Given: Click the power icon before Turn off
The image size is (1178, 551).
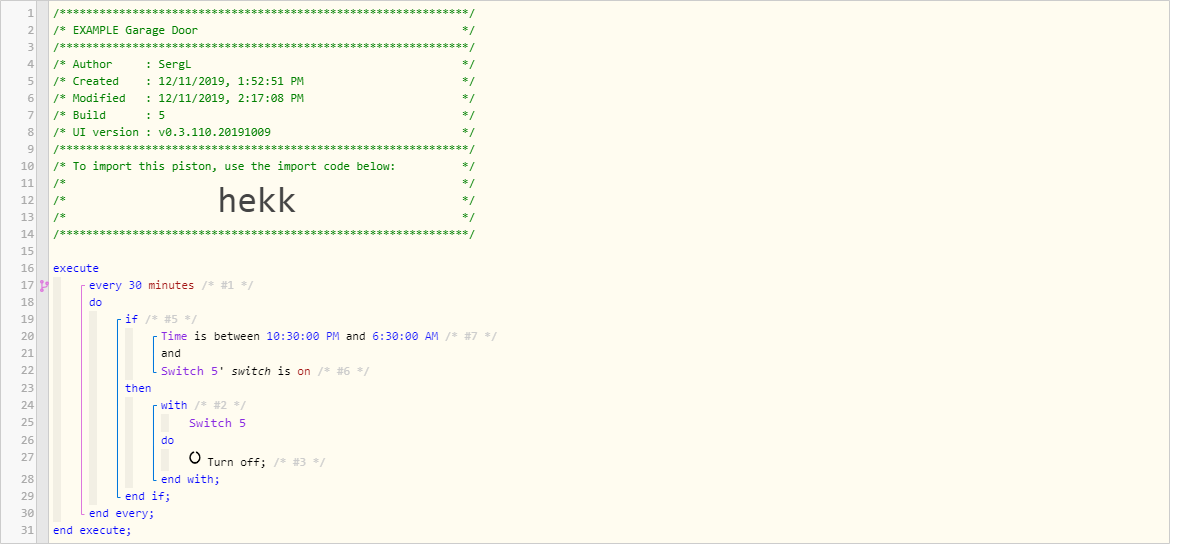Looking at the screenshot, I should coord(195,457).
